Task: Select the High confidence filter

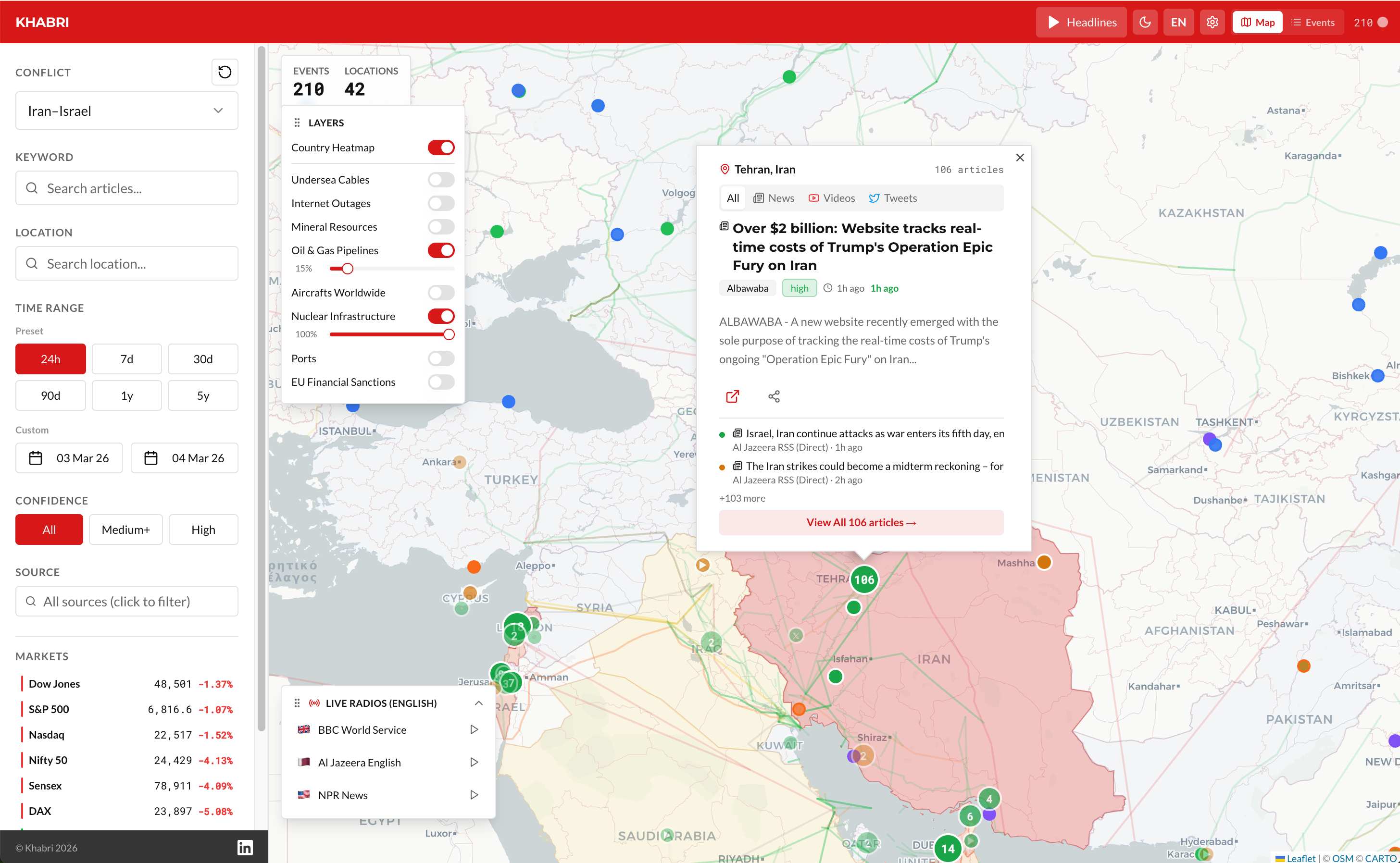Action: click(x=203, y=529)
